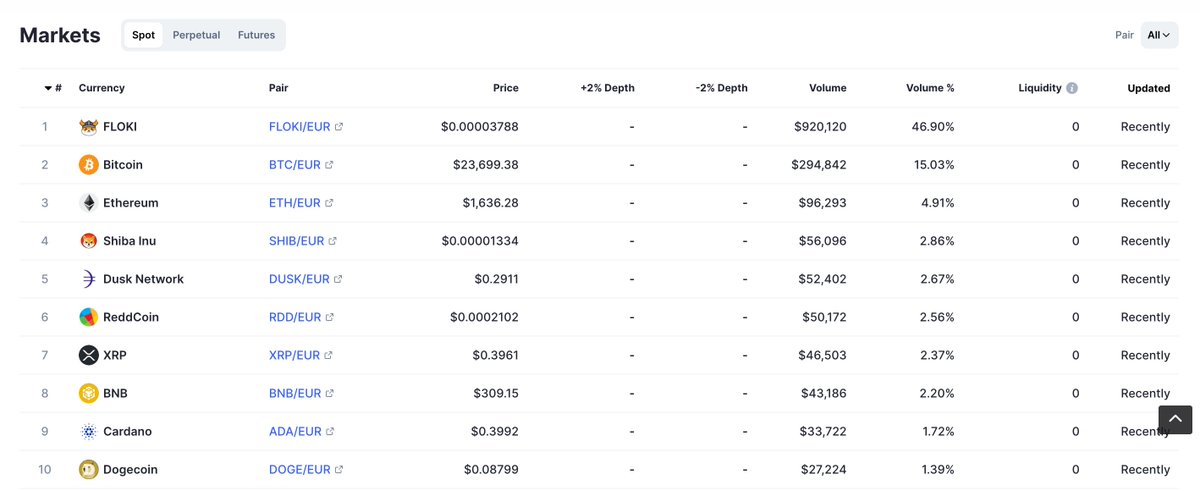Sort table by Liquidity column header
1200x491 pixels.
click(1040, 88)
